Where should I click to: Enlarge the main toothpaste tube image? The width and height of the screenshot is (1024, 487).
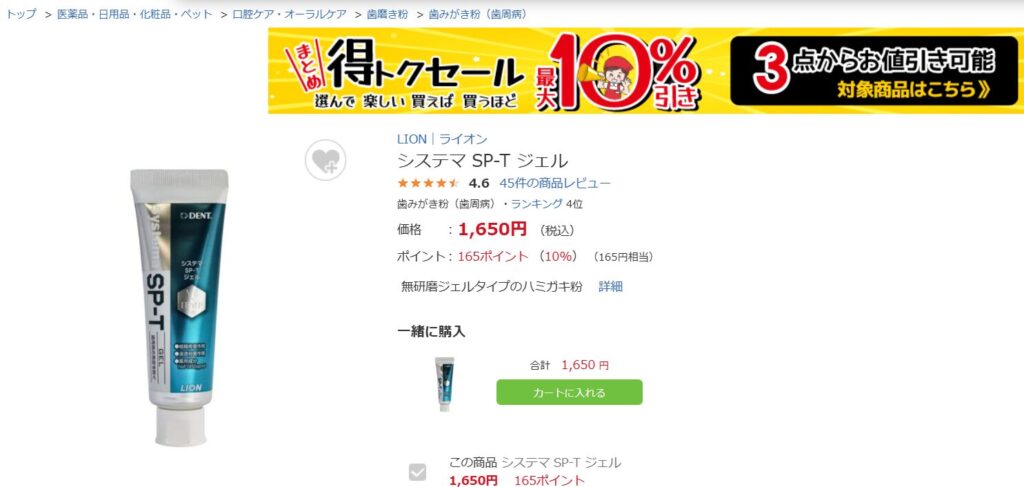(180, 307)
